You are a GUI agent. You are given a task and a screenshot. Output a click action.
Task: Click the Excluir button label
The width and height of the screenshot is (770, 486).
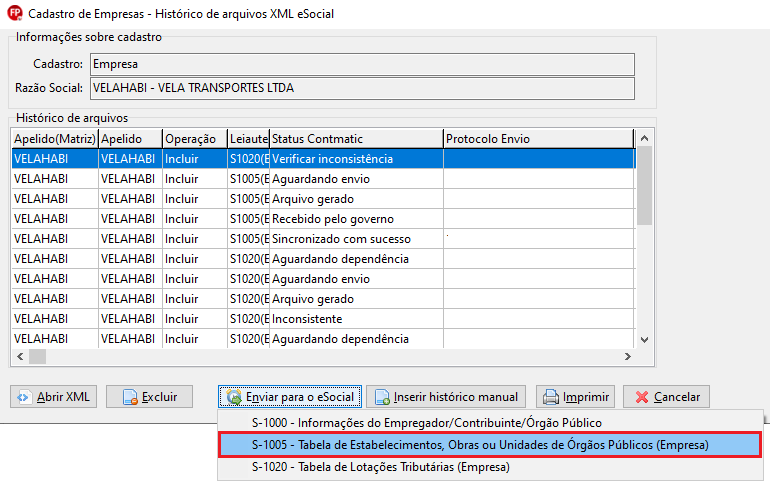point(160,397)
